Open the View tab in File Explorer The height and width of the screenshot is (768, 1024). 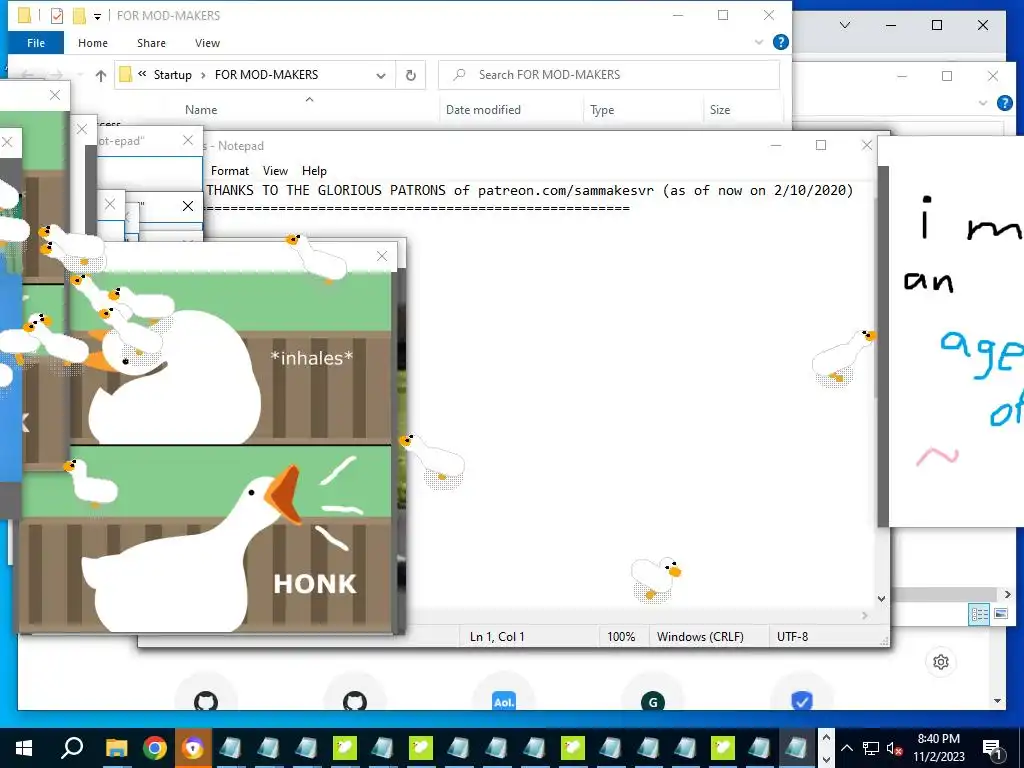[x=207, y=42]
